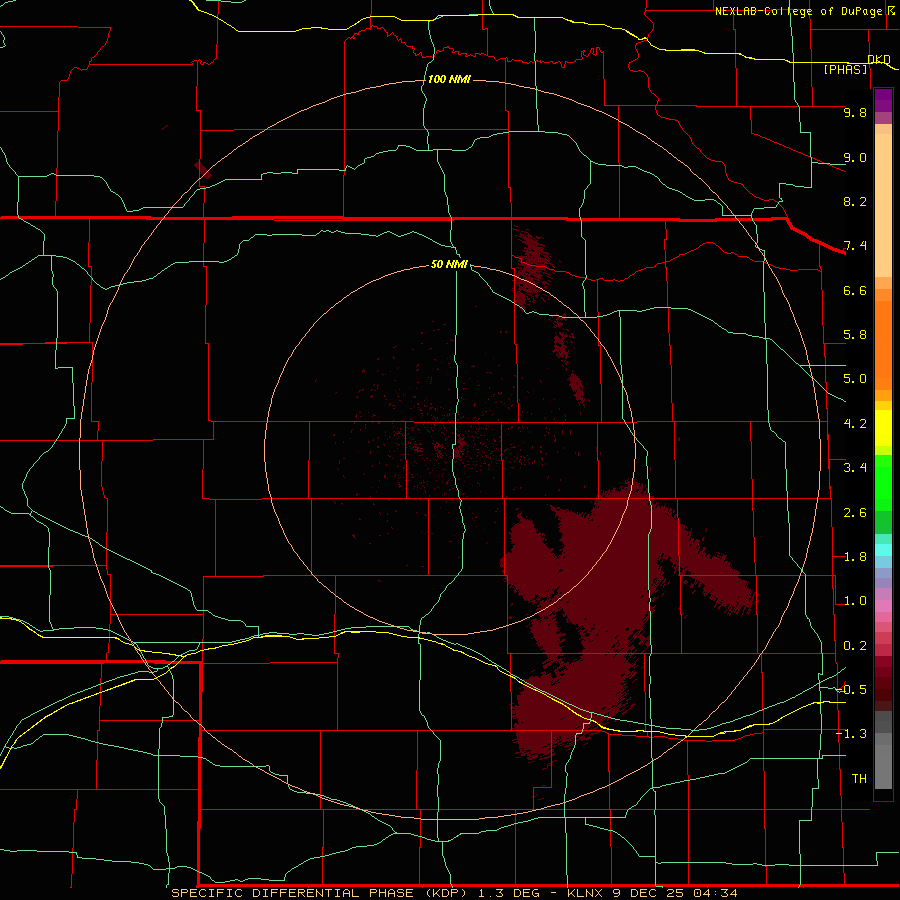This screenshot has width=900, height=900.
Task: Click the 0.2 scale value
Action: pyautogui.click(x=855, y=646)
